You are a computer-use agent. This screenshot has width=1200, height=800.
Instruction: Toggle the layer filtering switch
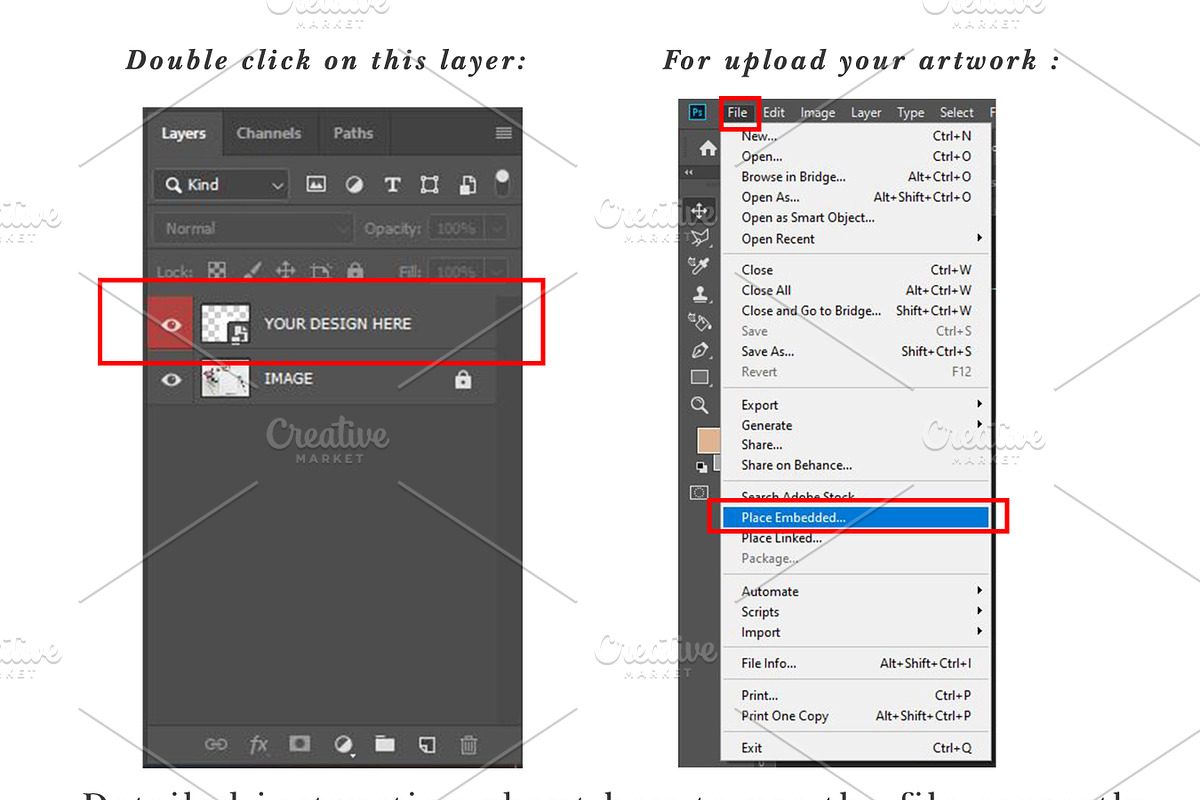click(x=502, y=182)
